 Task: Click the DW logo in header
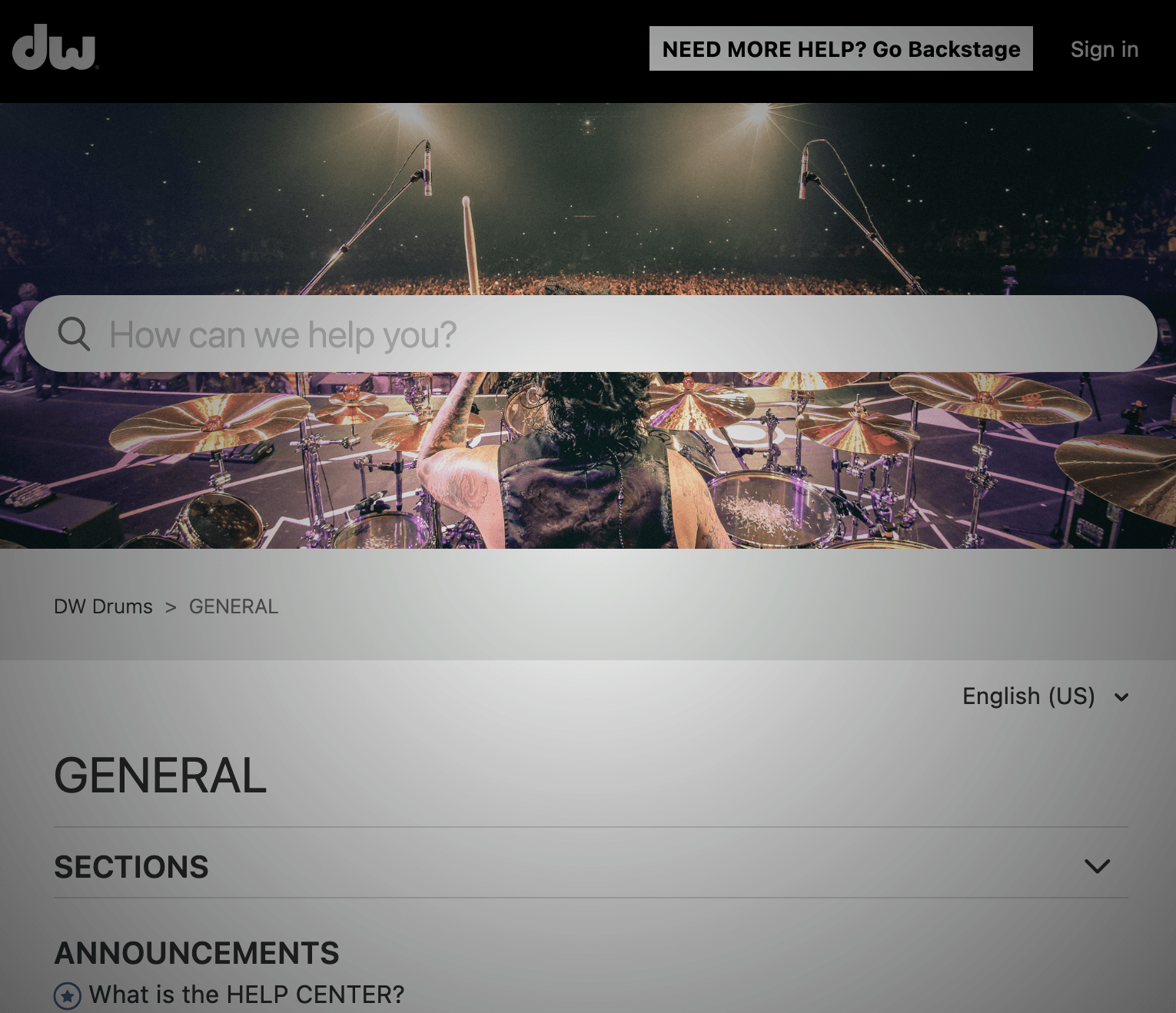[55, 48]
